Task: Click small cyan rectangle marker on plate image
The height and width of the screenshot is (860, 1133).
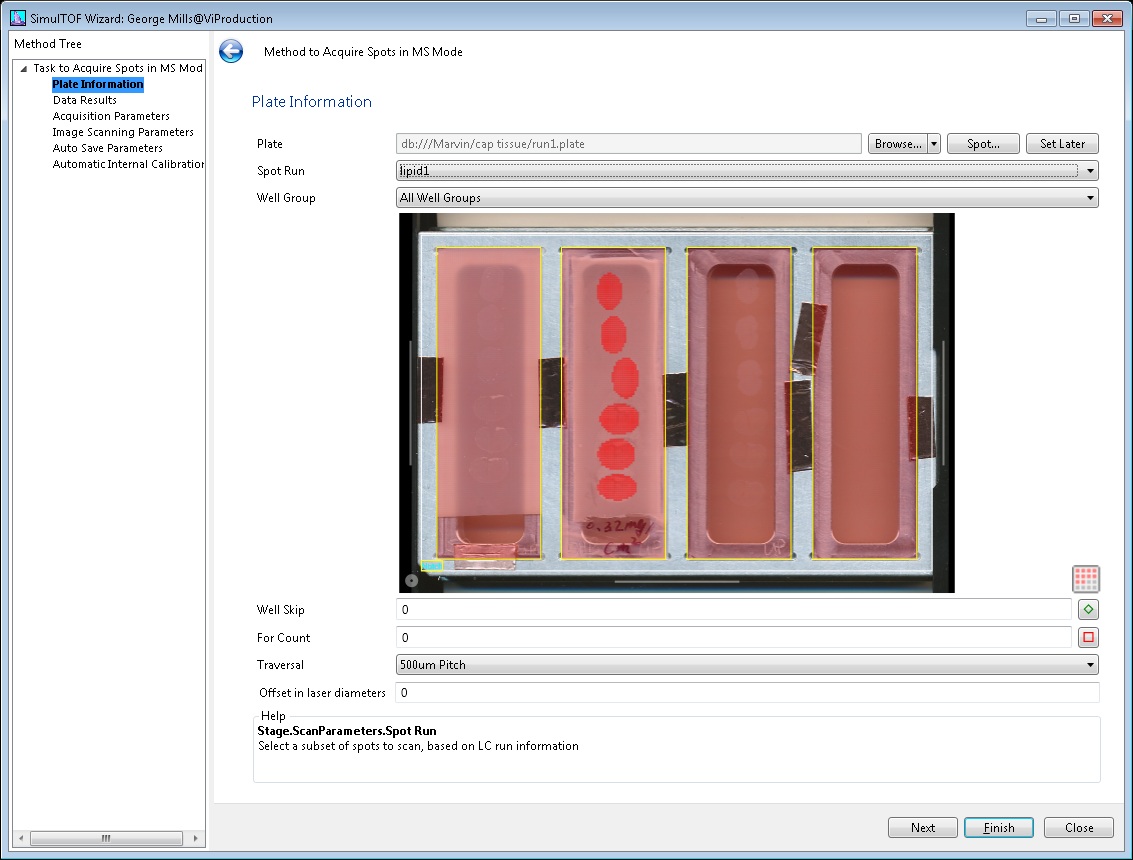Action: [x=431, y=566]
